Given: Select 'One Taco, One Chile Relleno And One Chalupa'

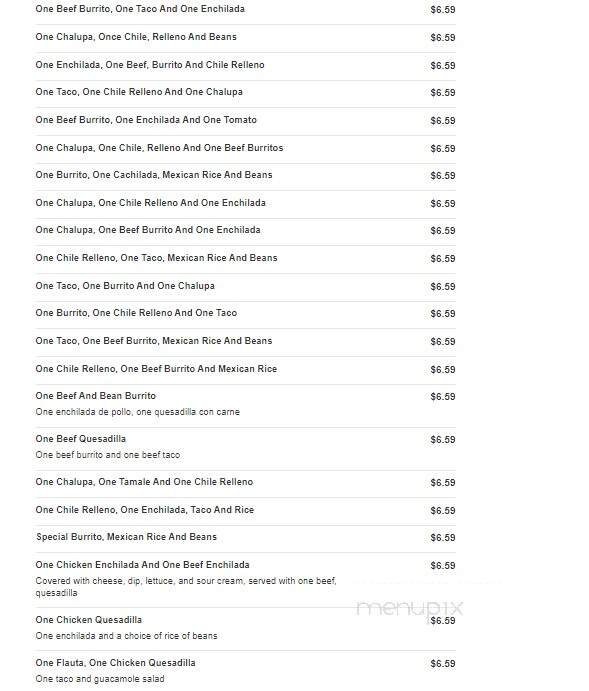Looking at the screenshot, I should coord(139,92).
